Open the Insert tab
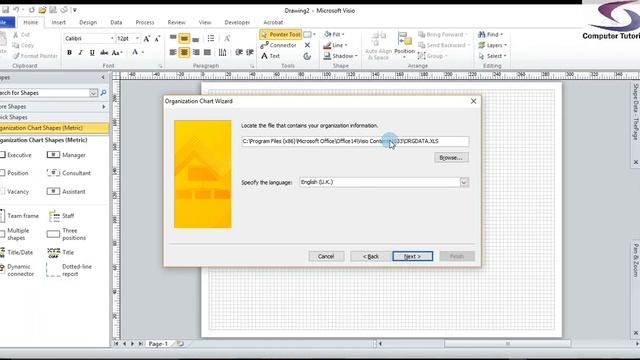This screenshot has width=640, height=360. (58, 22)
